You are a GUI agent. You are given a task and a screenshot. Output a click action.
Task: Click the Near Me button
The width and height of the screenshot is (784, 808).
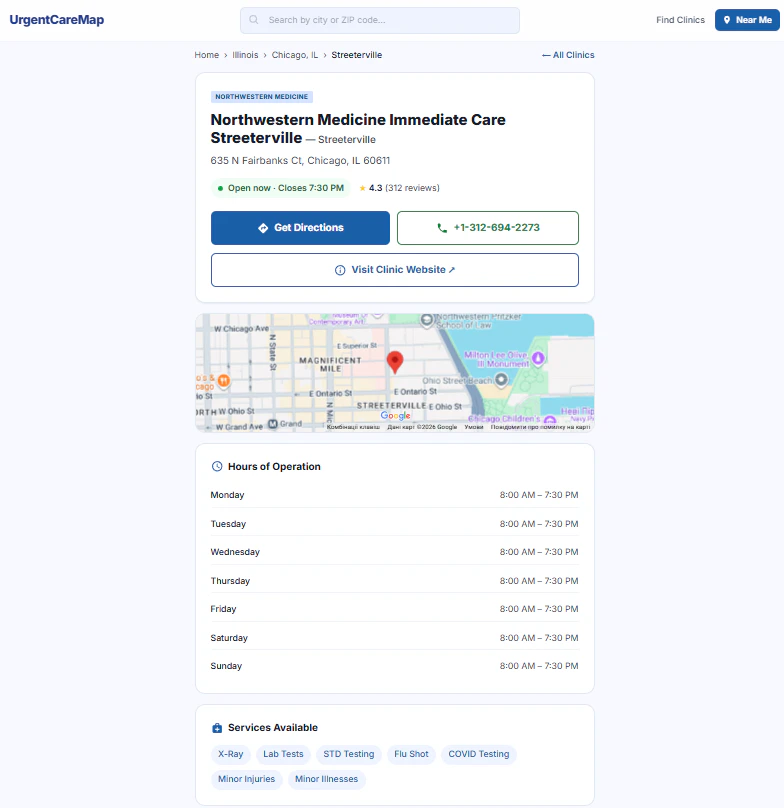tap(747, 20)
